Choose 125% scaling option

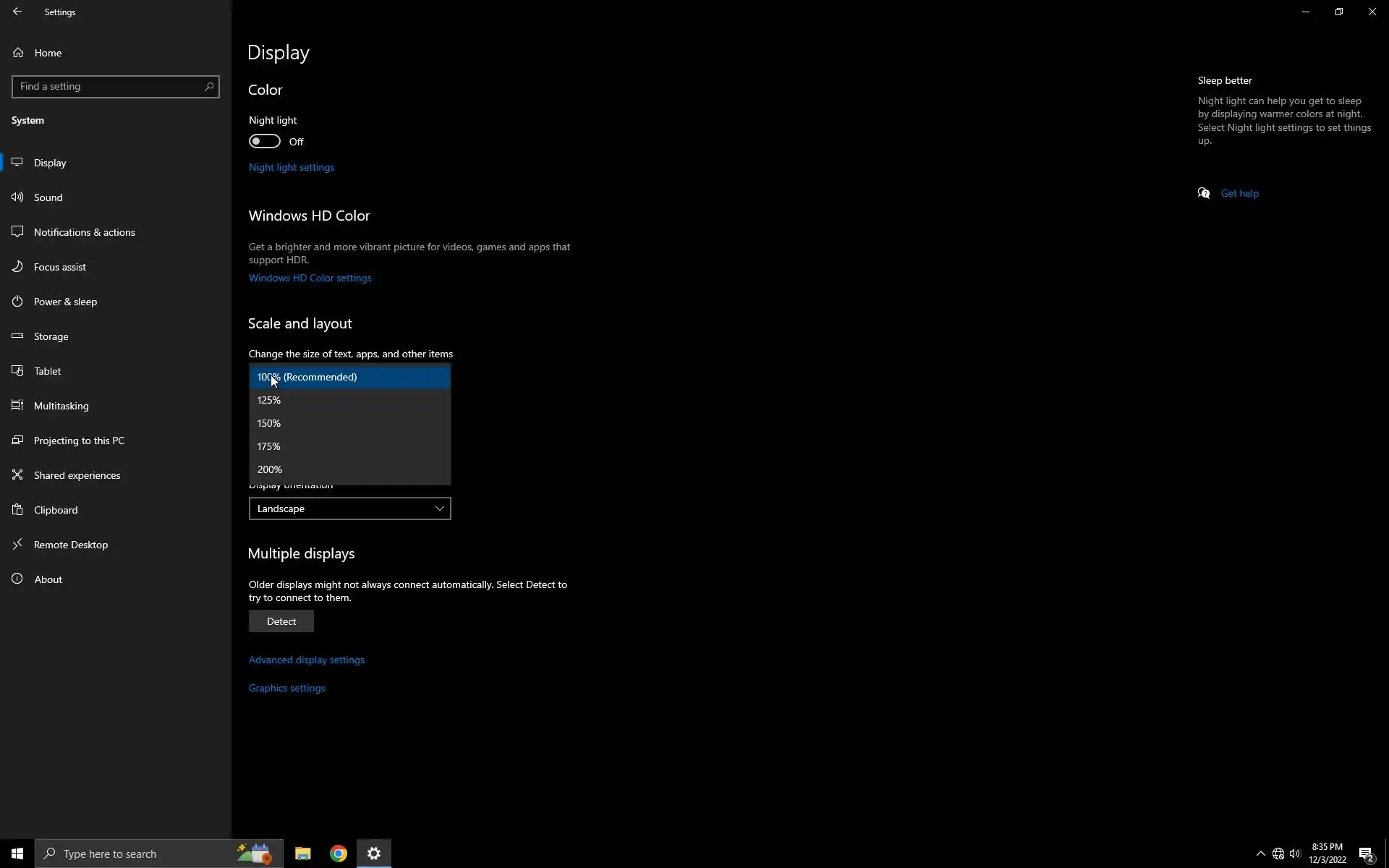[349, 400]
